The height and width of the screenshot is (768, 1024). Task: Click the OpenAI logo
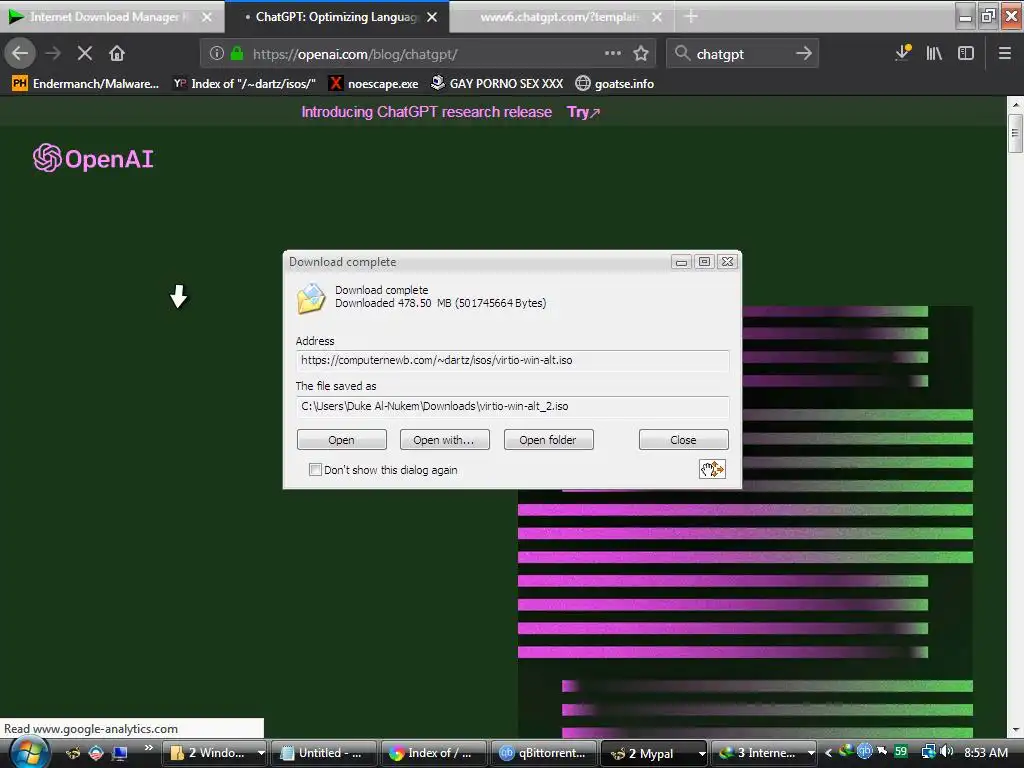(93, 159)
